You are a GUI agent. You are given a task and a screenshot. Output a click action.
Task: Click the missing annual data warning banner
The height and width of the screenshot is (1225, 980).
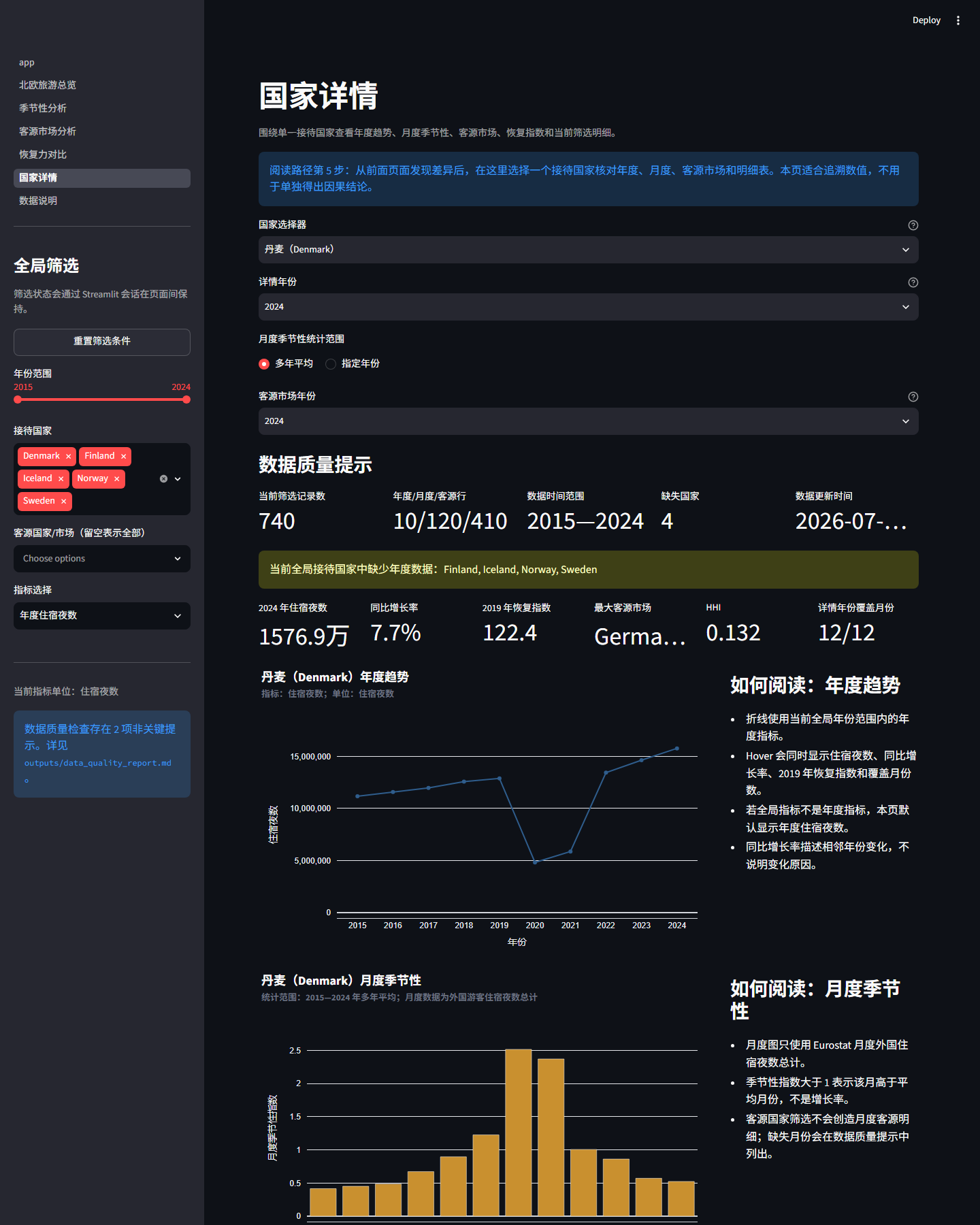(x=589, y=570)
